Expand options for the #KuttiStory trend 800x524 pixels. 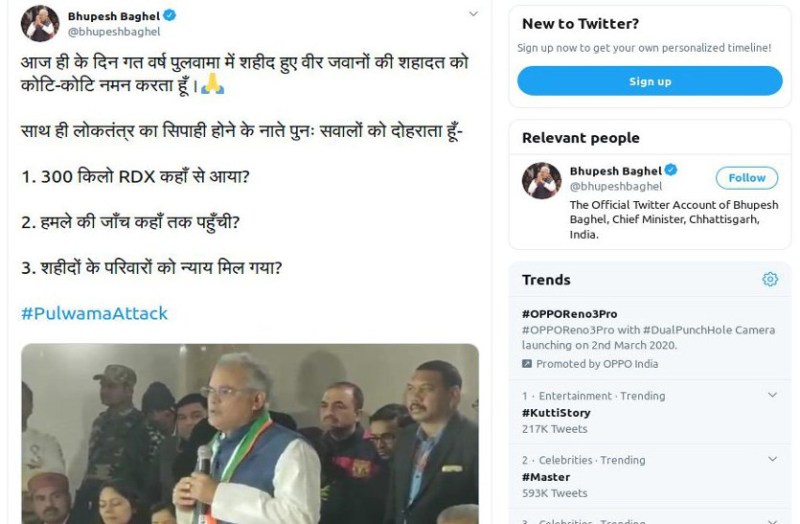772,396
